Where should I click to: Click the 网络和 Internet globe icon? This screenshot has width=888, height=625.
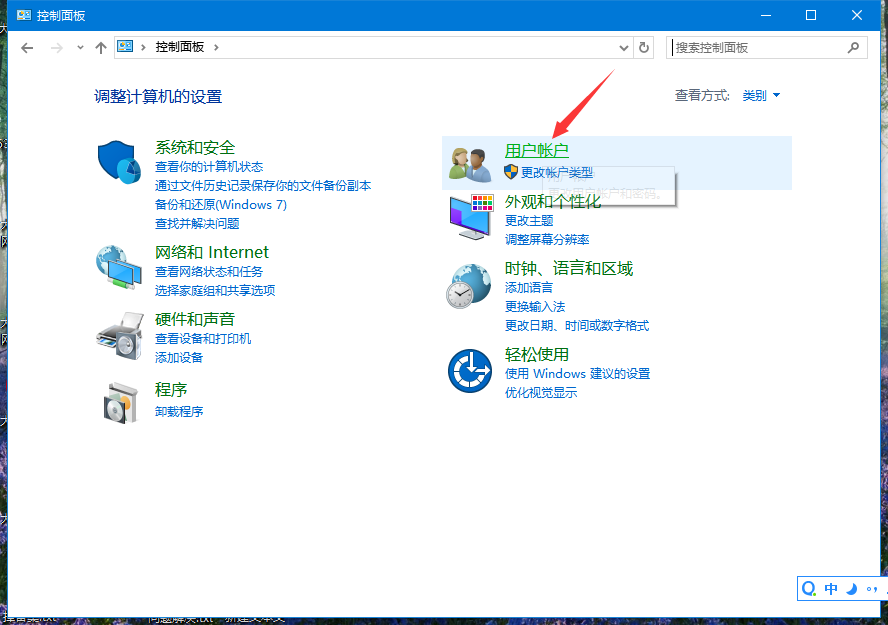pyautogui.click(x=119, y=267)
